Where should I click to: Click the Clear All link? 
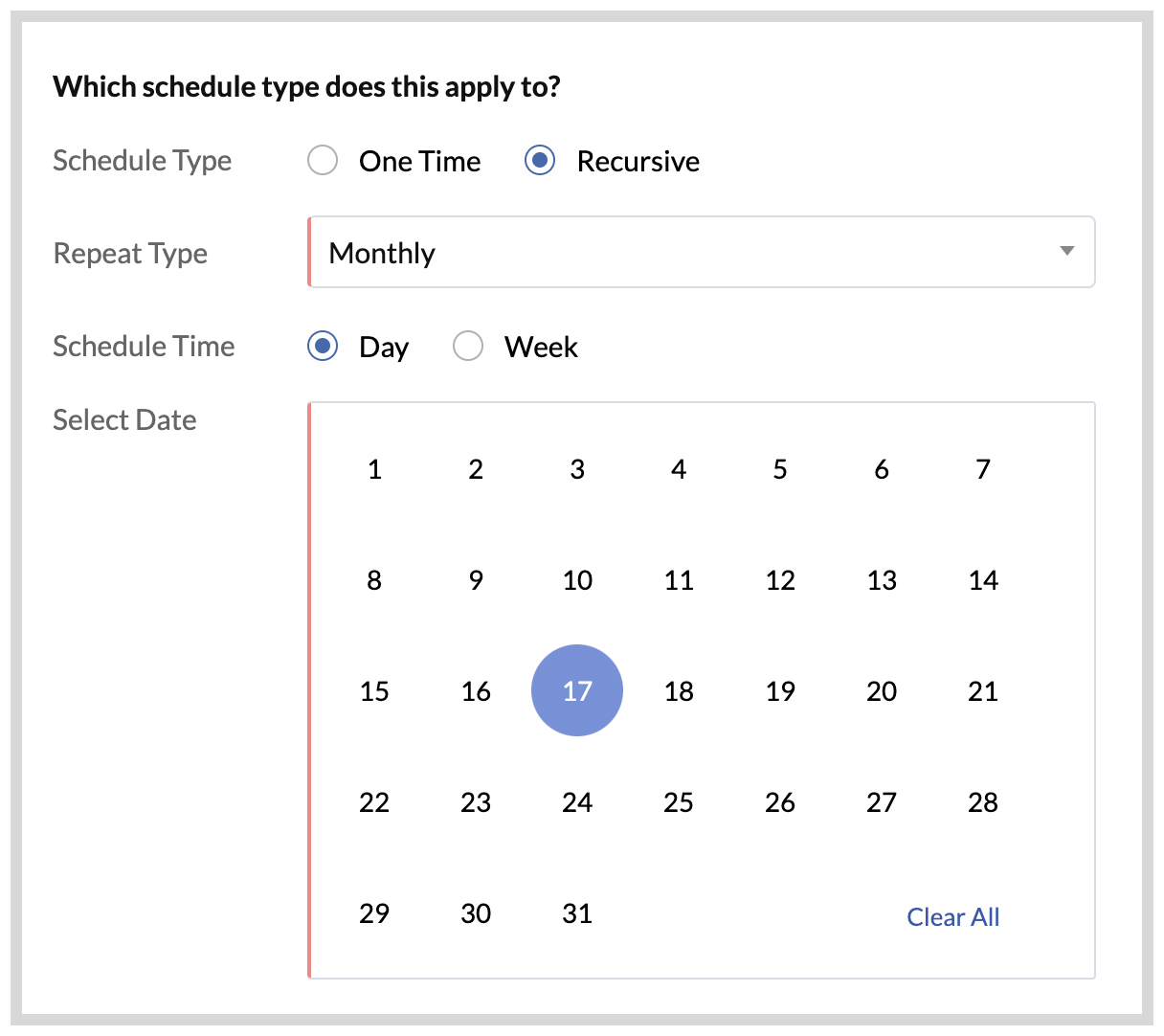coord(952,917)
